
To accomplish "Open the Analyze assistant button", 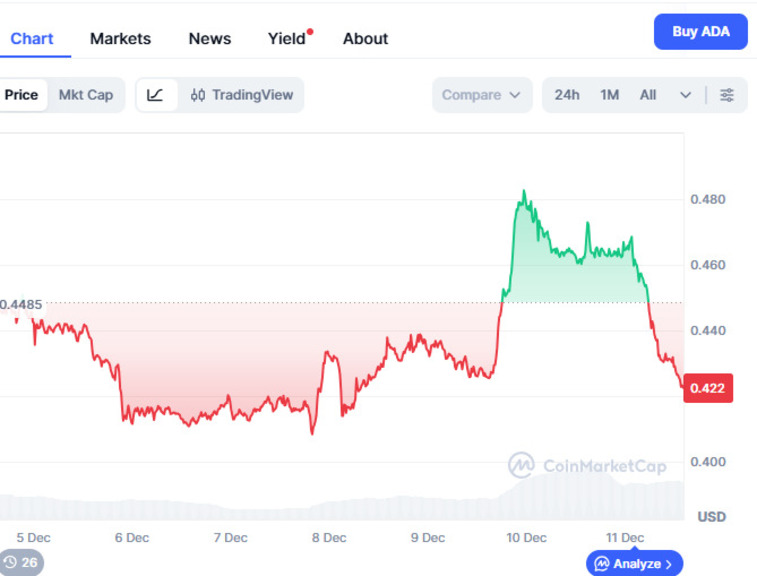I will pos(634,564).
